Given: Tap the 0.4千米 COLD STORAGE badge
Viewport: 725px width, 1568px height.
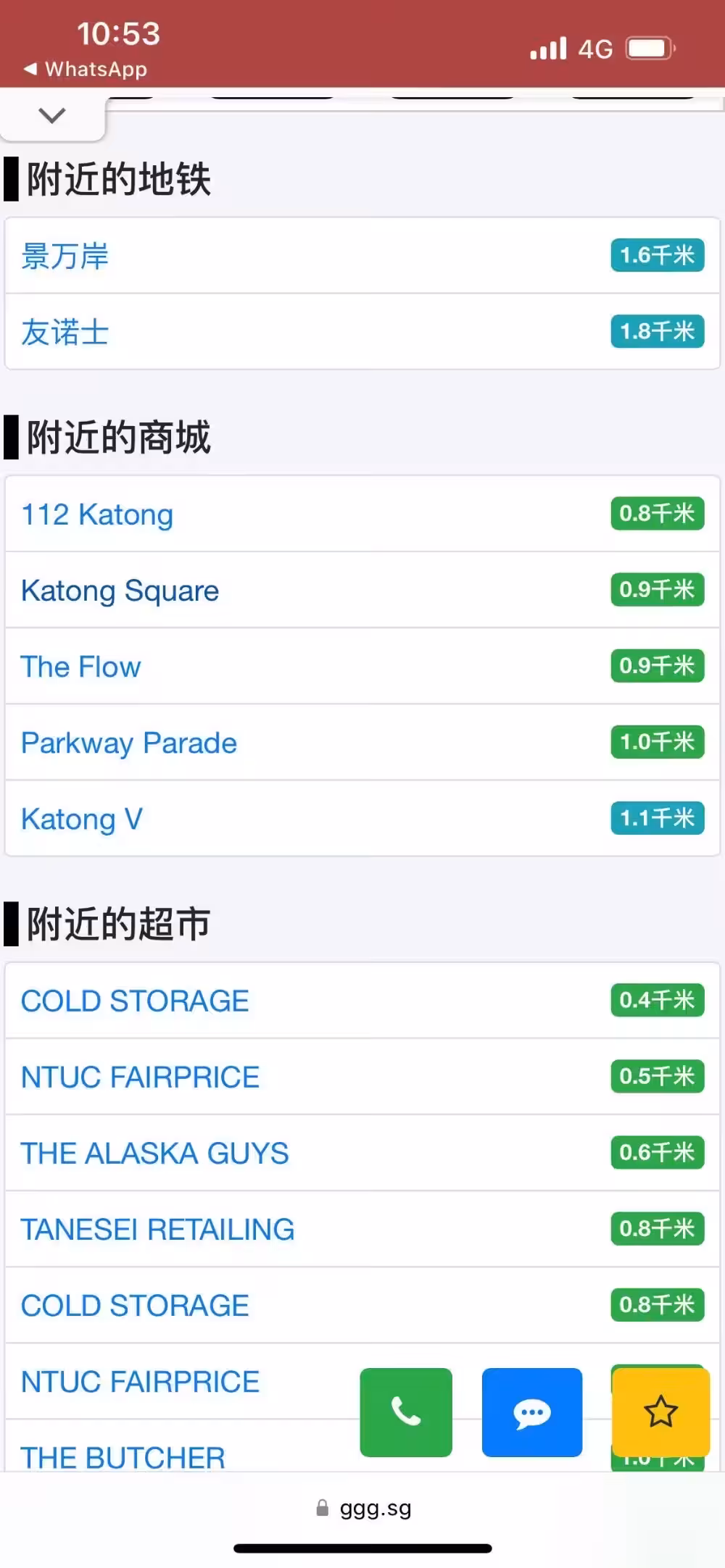Looking at the screenshot, I should coord(657,1000).
